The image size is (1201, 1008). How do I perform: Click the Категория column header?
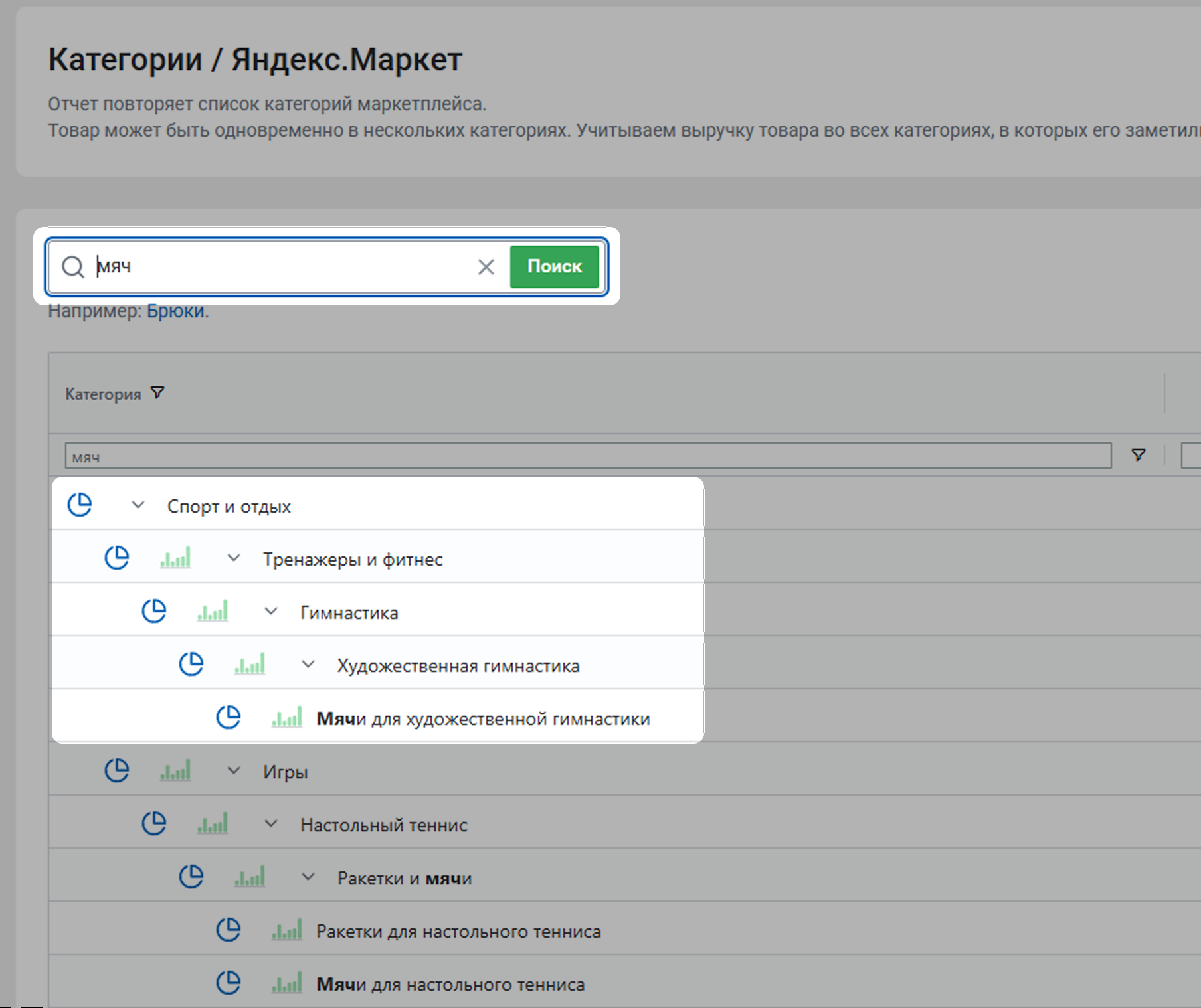(x=103, y=394)
